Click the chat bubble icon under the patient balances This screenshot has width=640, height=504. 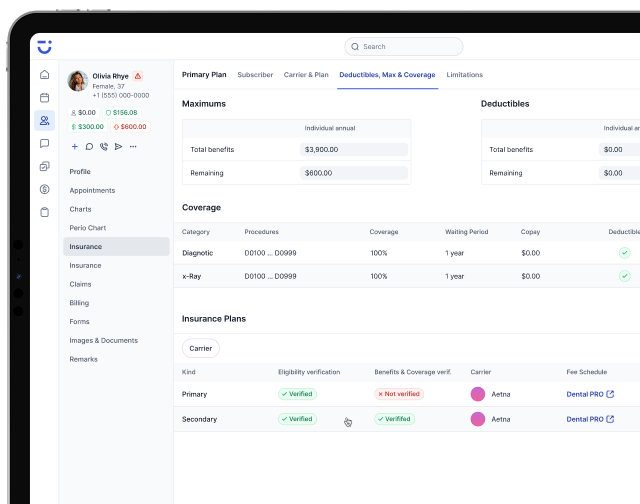[x=89, y=147]
